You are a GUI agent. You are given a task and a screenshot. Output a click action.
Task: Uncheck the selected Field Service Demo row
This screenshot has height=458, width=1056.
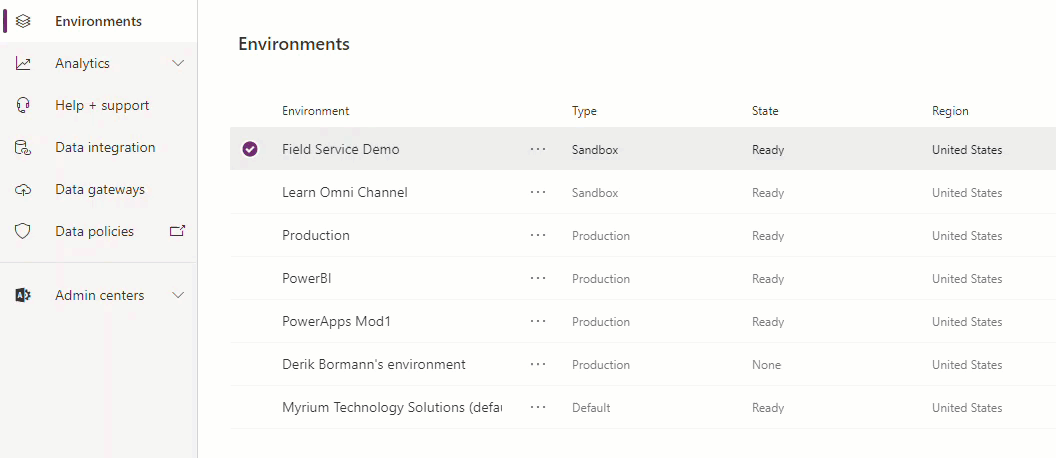point(250,149)
